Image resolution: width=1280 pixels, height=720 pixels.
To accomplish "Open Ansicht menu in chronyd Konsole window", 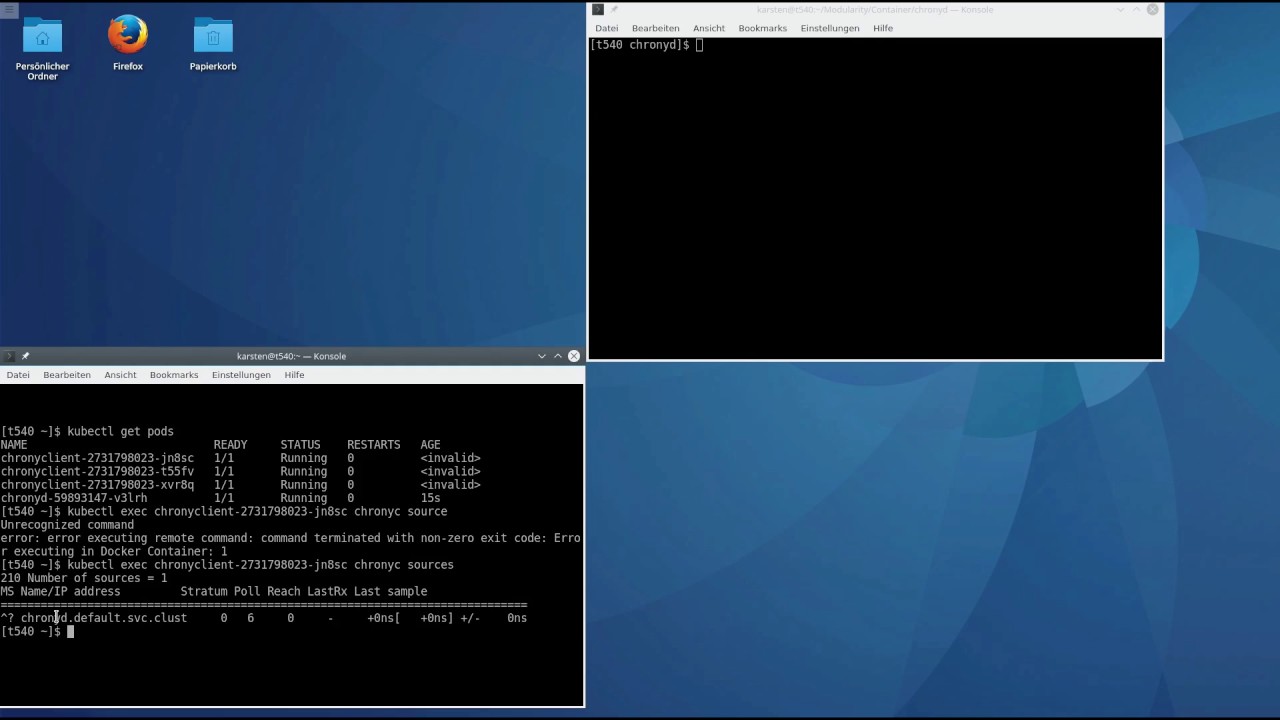I will [x=709, y=28].
